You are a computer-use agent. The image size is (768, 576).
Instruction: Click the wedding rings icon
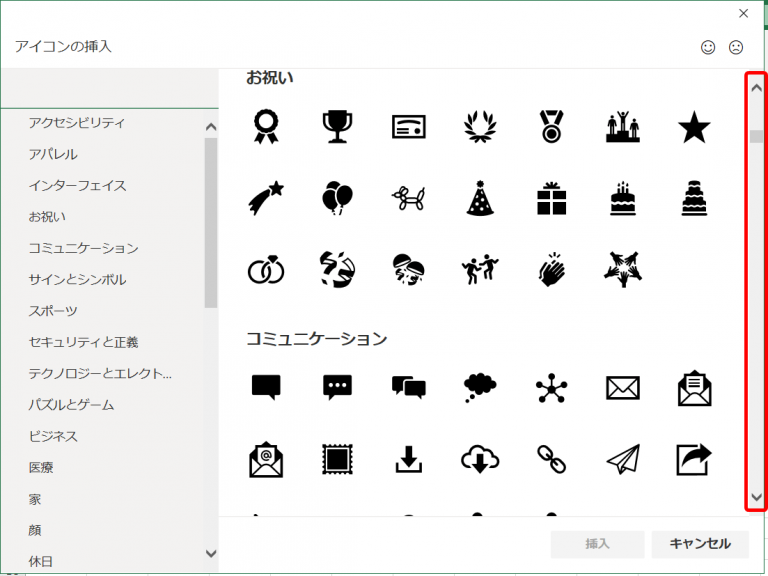click(x=266, y=268)
